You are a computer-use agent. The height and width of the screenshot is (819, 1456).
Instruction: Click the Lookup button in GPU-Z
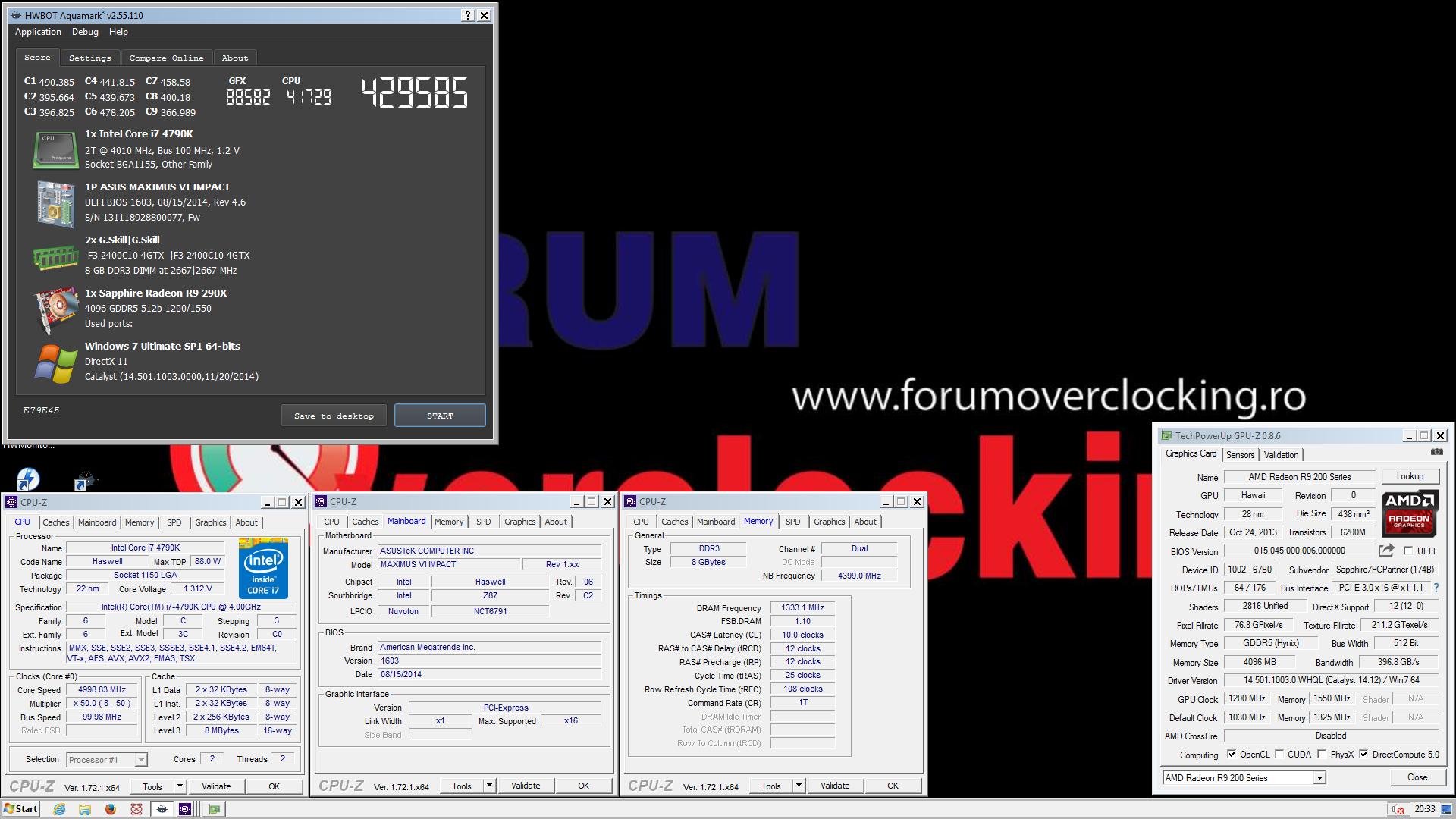tap(1410, 477)
